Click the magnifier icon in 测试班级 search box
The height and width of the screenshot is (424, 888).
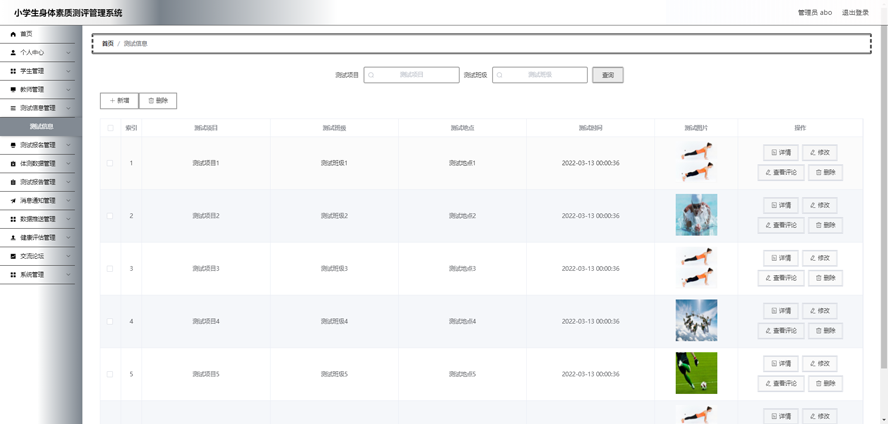tap(500, 75)
